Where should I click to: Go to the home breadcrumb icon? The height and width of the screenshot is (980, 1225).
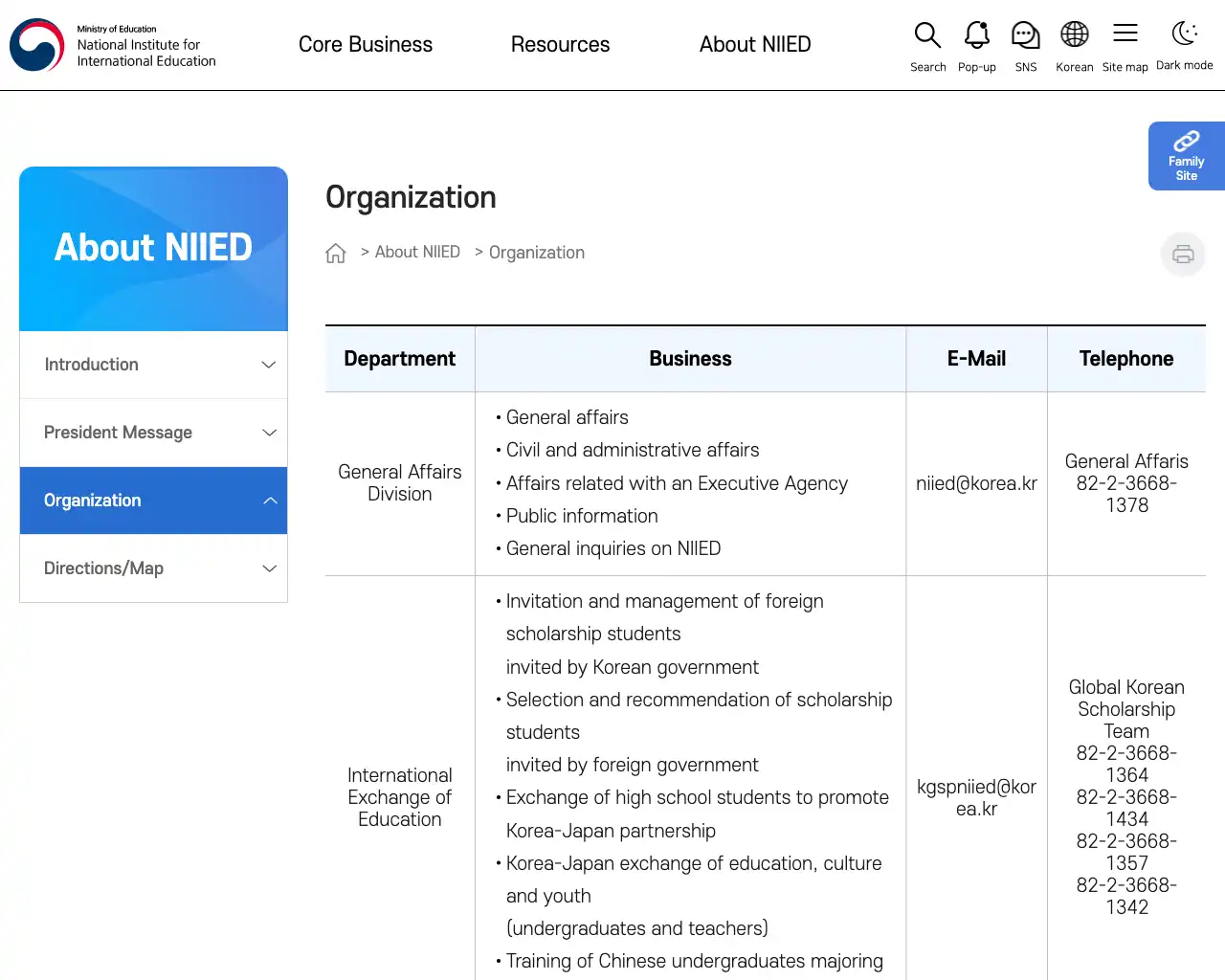tap(335, 253)
